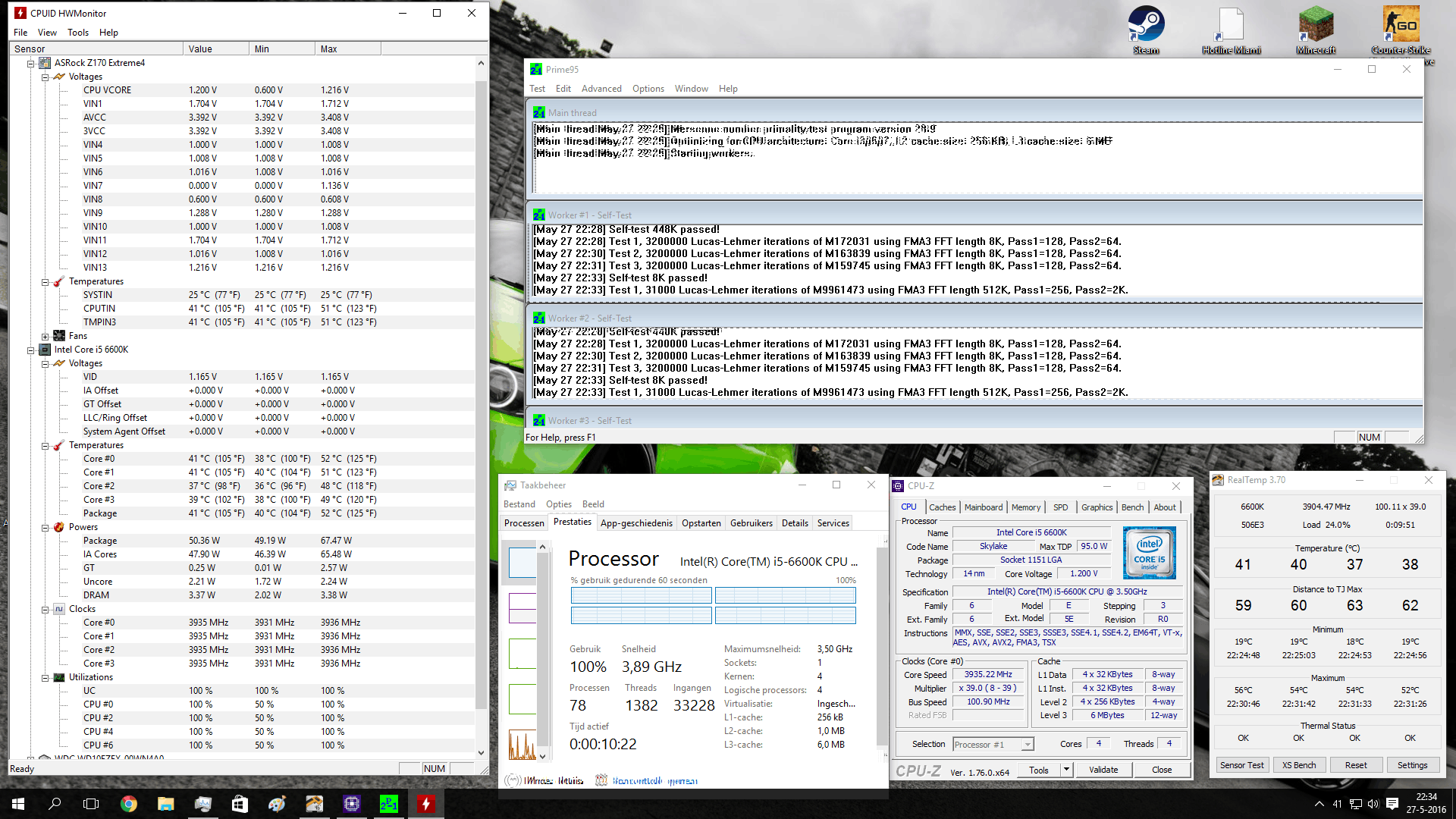The height and width of the screenshot is (819, 1456).
Task: Open Prime95 from the taskbar
Action: click(388, 804)
